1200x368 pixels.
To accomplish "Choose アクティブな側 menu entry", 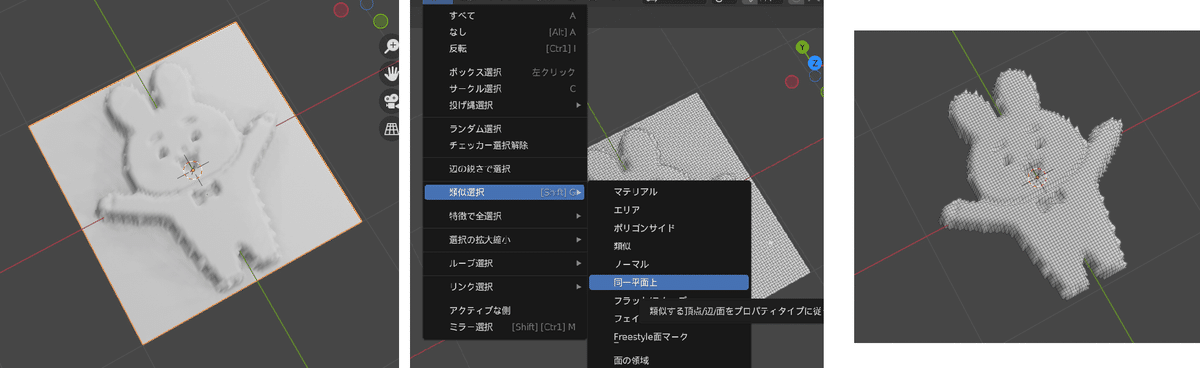I will point(505,311).
